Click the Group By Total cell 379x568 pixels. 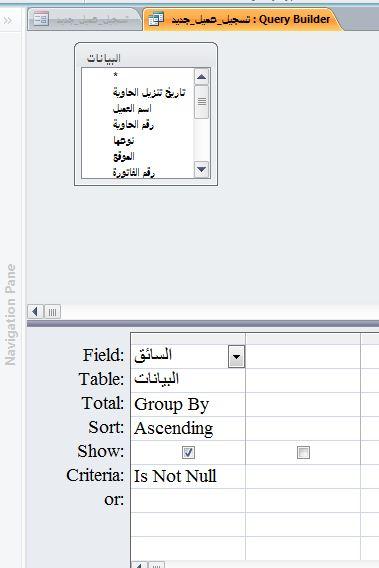pos(188,404)
